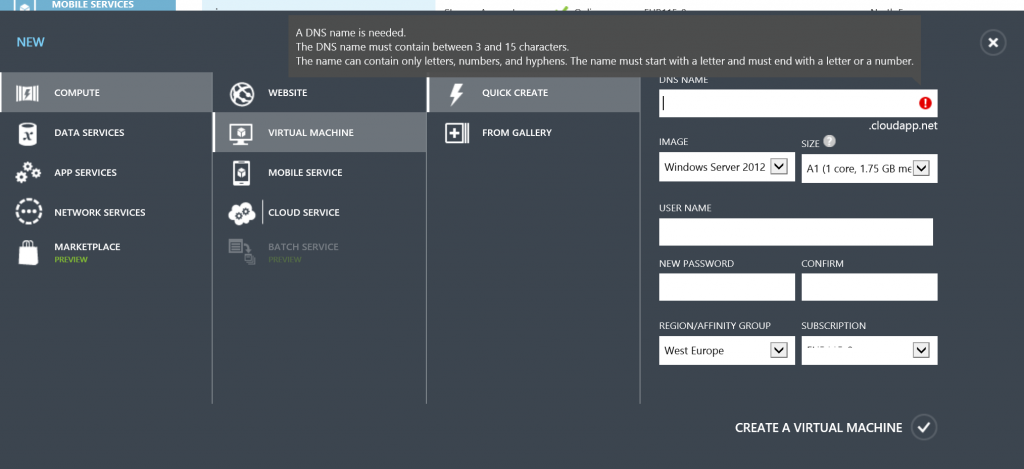Viewport: 1024px width, 469px height.
Task: Close the New dialog with X button
Action: [x=993, y=42]
